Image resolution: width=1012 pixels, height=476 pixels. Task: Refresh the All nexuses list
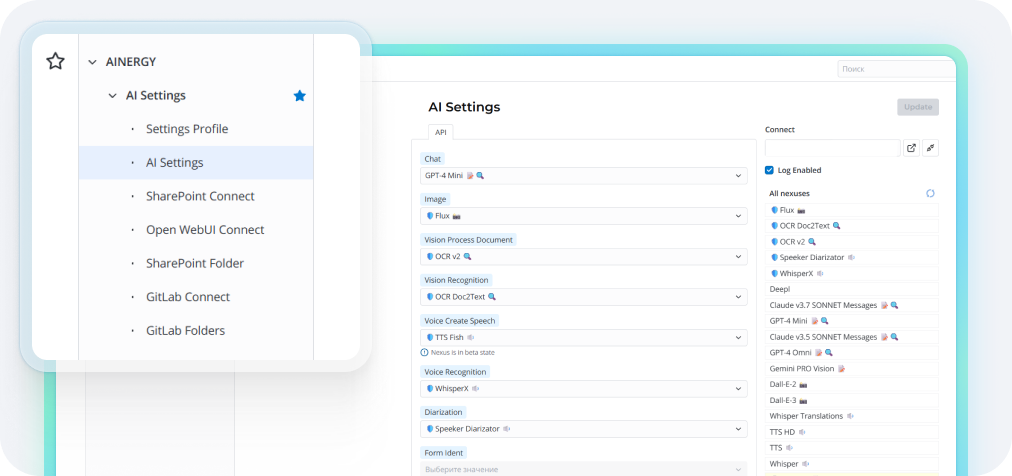930,193
